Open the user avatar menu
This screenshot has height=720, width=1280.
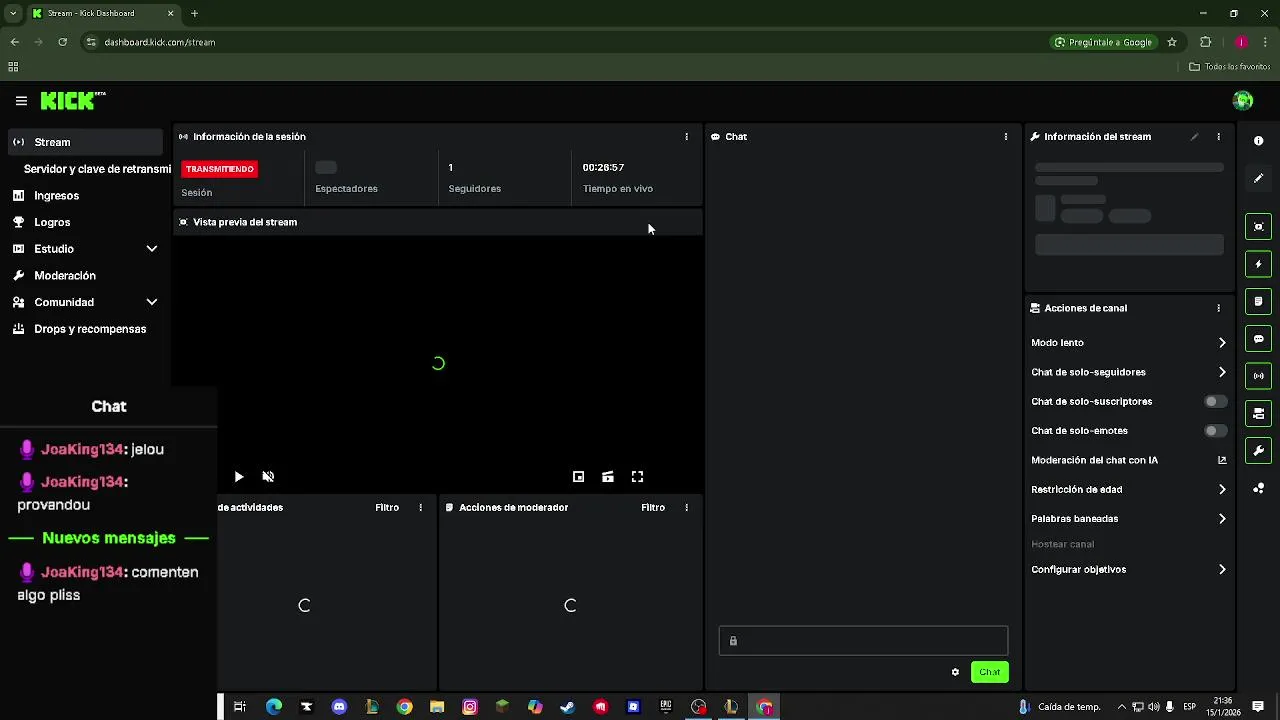pos(1243,100)
